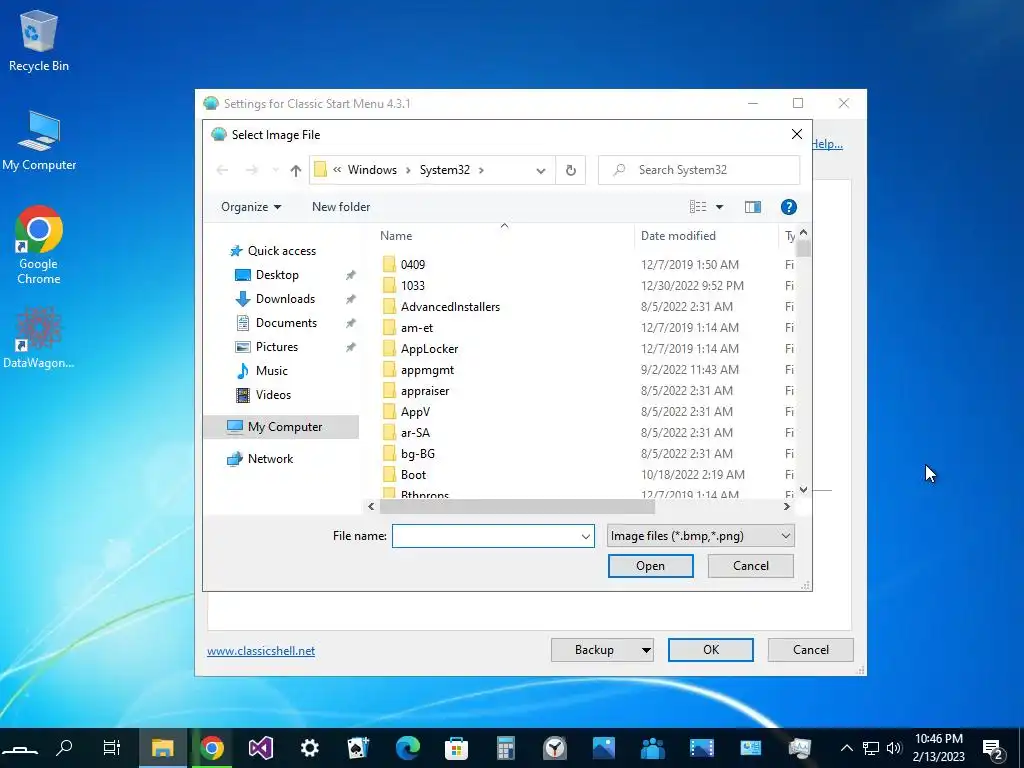Select the appraiser folder
The image size is (1024, 768).
(x=424, y=391)
